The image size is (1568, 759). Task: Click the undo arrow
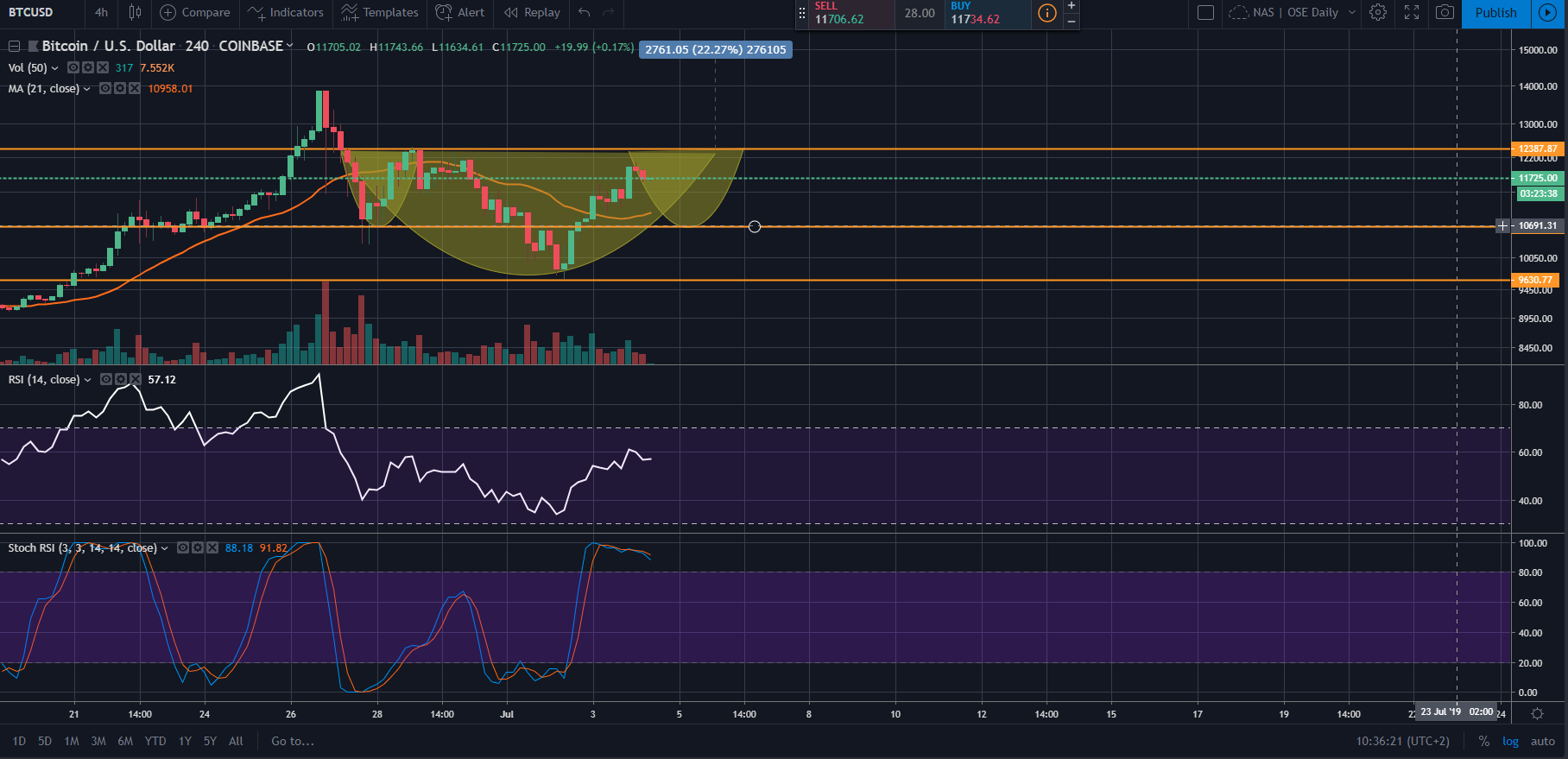[x=585, y=12]
